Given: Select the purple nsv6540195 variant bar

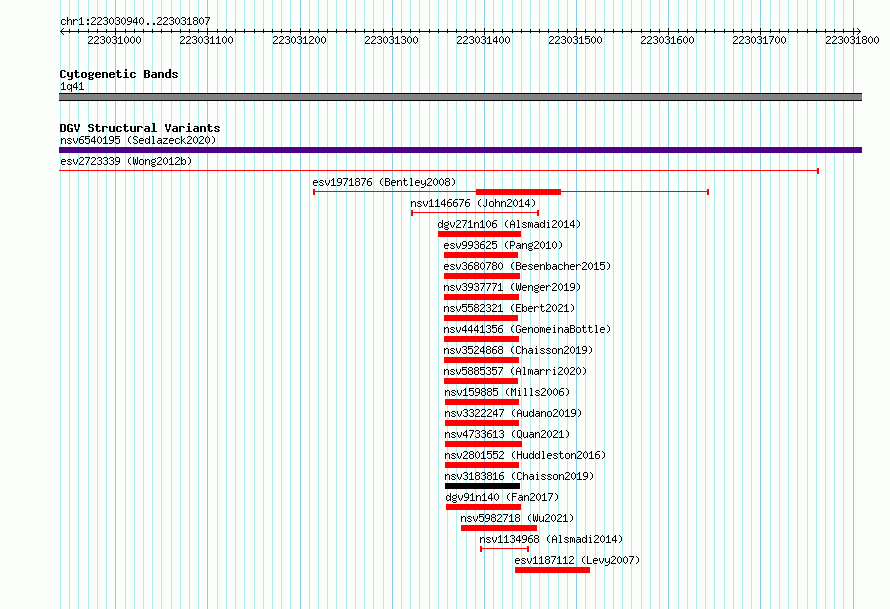Looking at the screenshot, I should [x=460, y=150].
